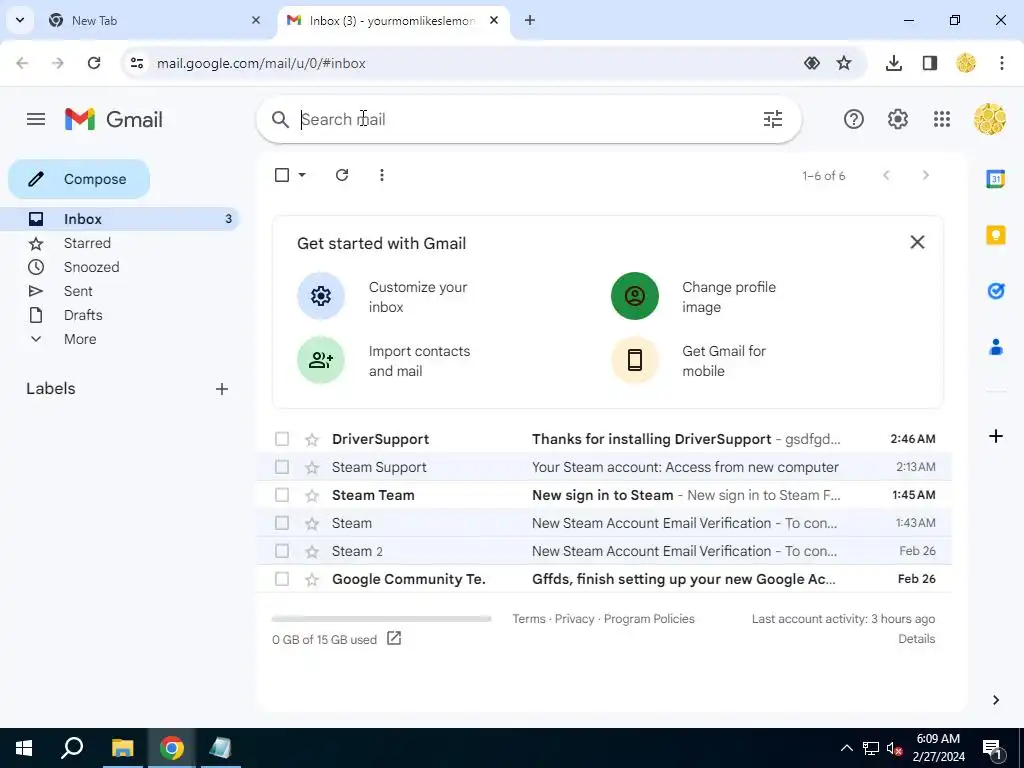Open Chrome downloads icon
Viewport: 1024px width, 768px height.
point(893,63)
